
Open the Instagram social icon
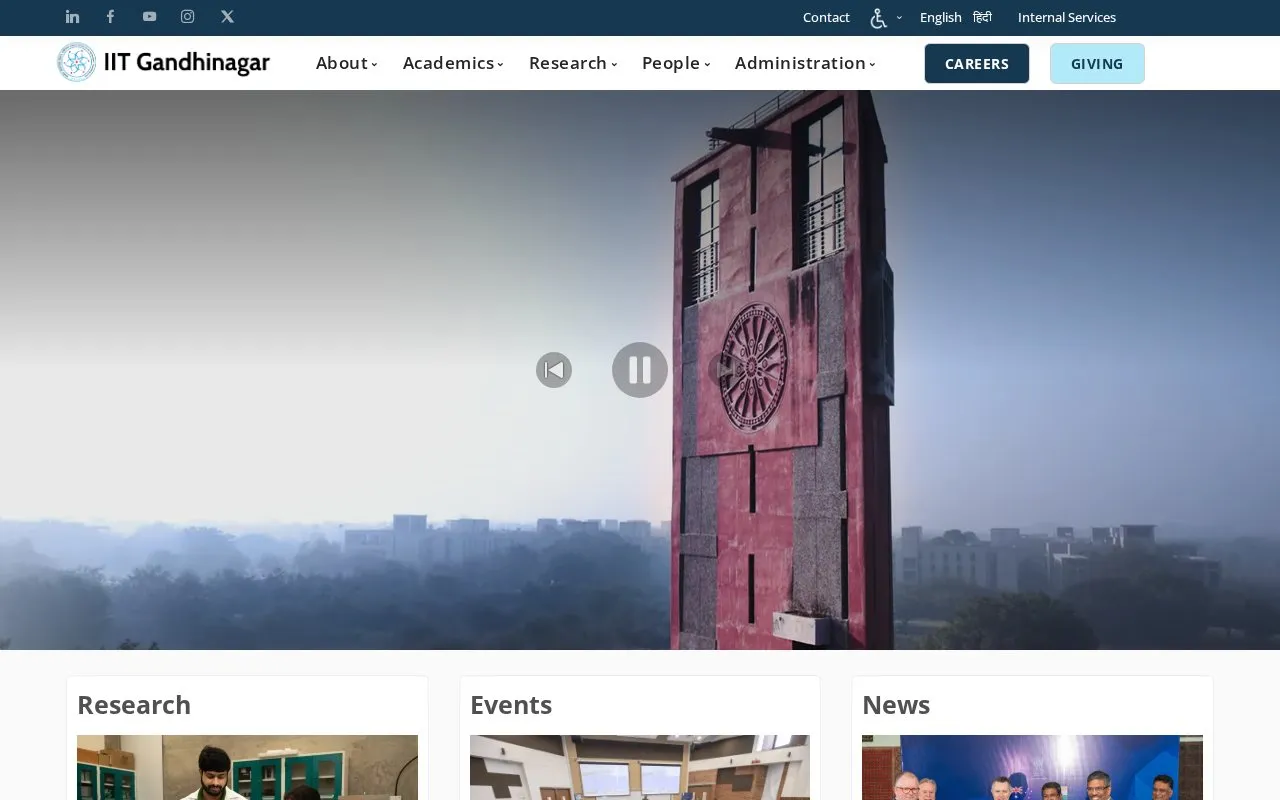(x=187, y=17)
